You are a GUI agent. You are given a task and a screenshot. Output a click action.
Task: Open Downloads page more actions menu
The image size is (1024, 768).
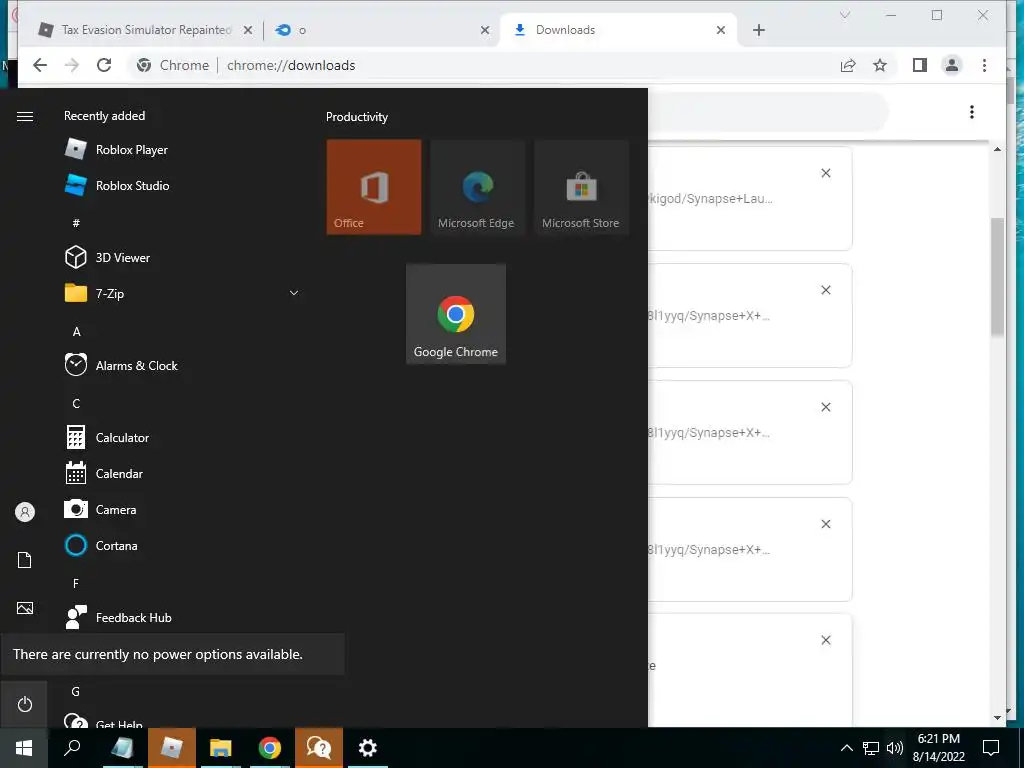[x=972, y=112]
